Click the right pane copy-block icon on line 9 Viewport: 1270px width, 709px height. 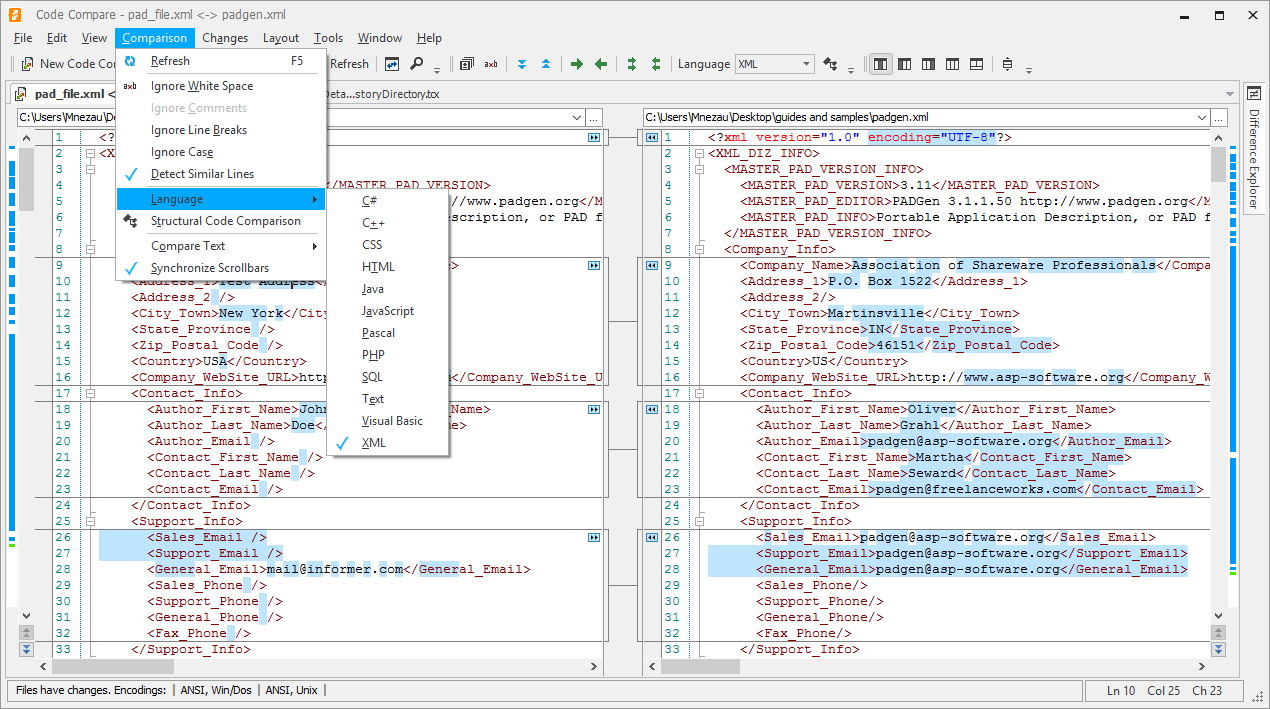tap(651, 265)
